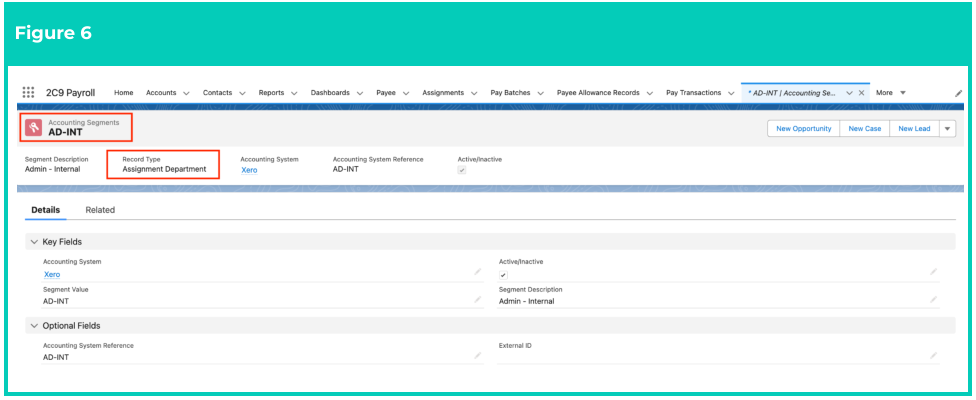Go to the Home tab
The image size is (976, 400).
coord(124,93)
